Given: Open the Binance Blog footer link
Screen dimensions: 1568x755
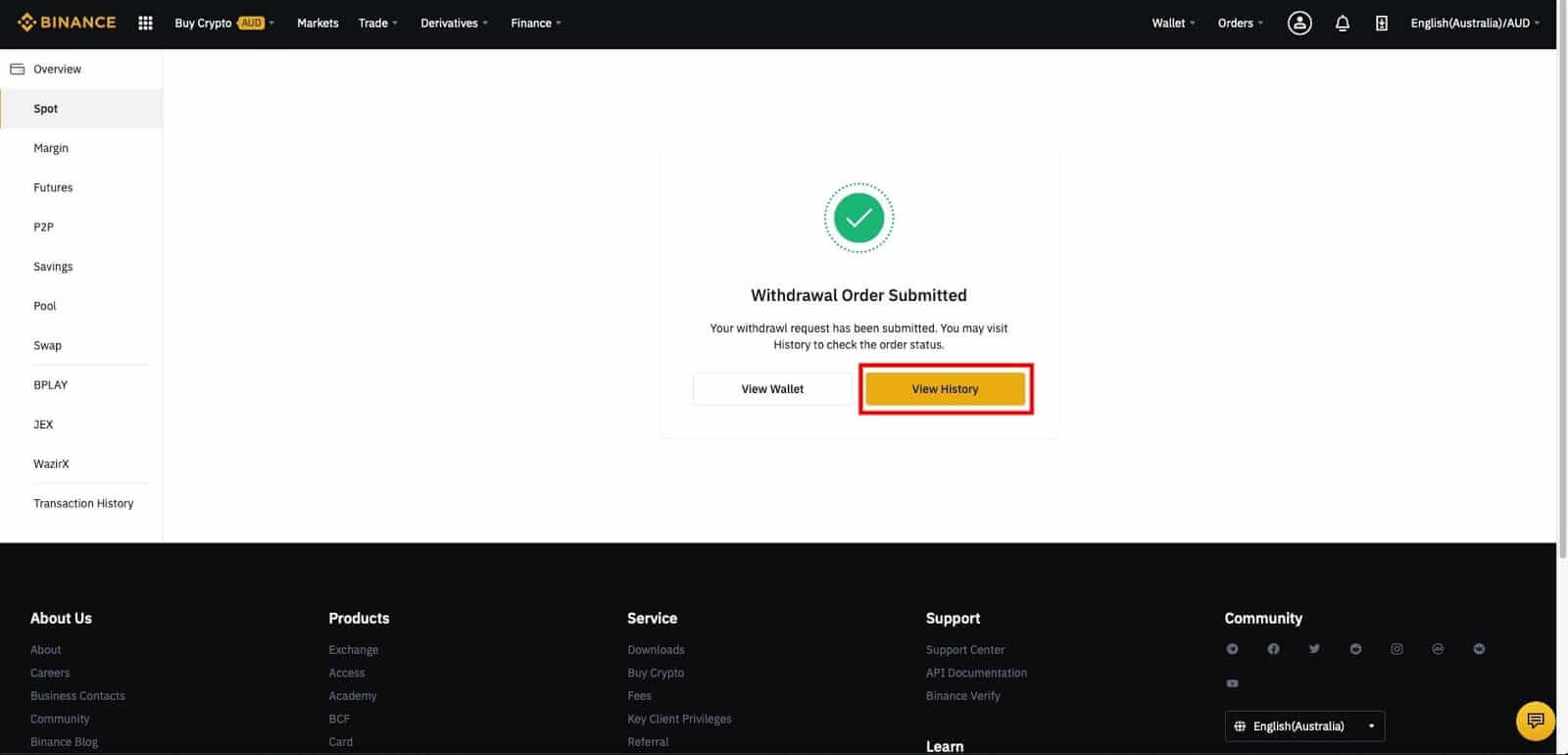Looking at the screenshot, I should pyautogui.click(x=64, y=742).
